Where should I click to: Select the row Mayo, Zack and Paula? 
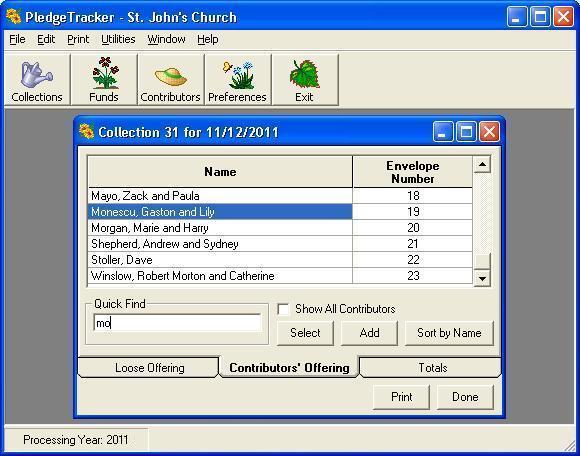click(x=220, y=196)
